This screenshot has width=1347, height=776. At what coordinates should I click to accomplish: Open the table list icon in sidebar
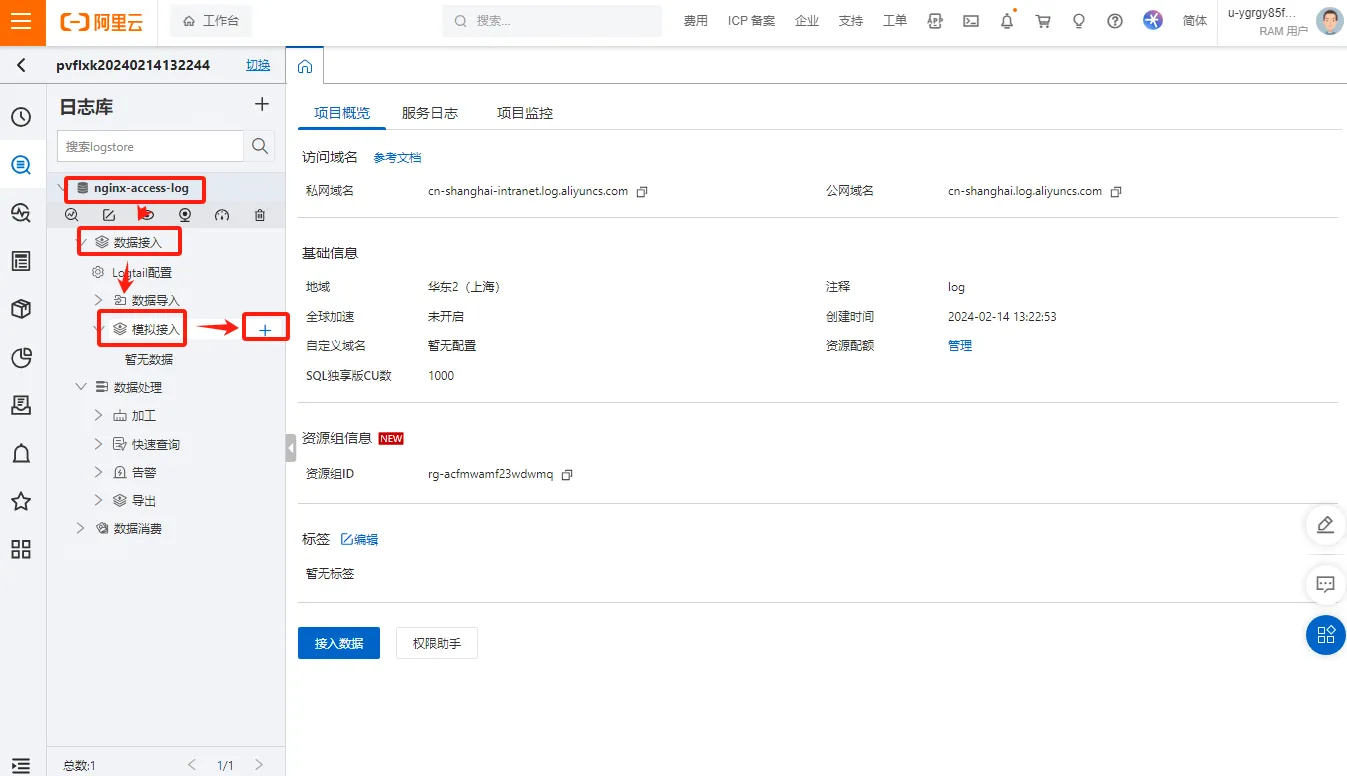click(x=21, y=261)
